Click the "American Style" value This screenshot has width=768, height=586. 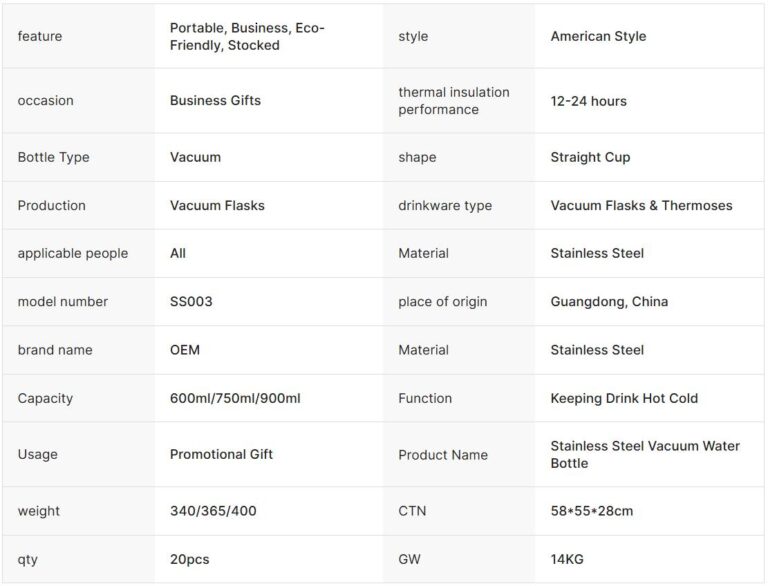point(598,37)
